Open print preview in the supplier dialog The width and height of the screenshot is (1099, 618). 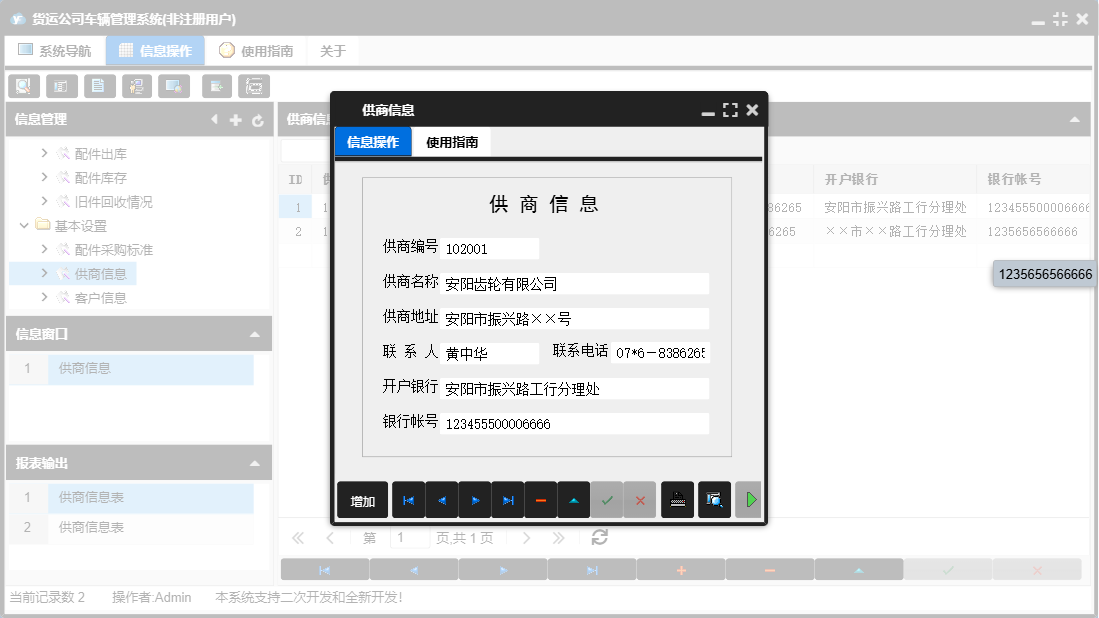(713, 500)
